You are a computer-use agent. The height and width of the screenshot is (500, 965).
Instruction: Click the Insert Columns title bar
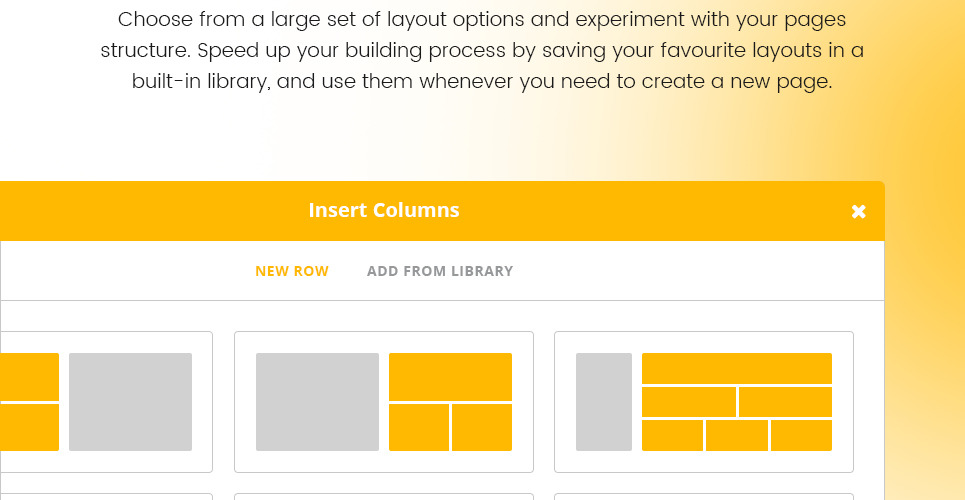point(384,211)
